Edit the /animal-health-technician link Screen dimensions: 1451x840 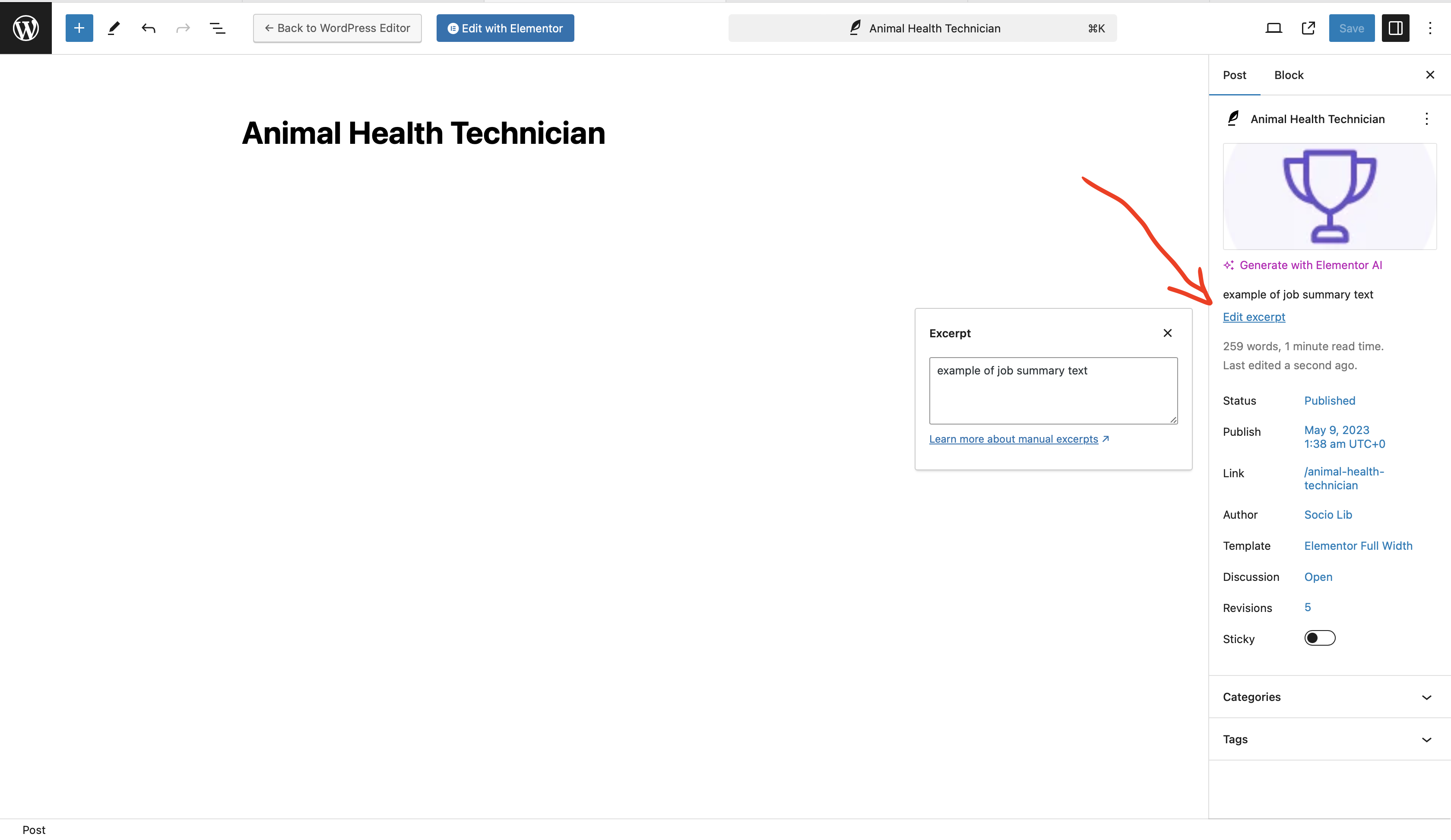pyautogui.click(x=1344, y=478)
